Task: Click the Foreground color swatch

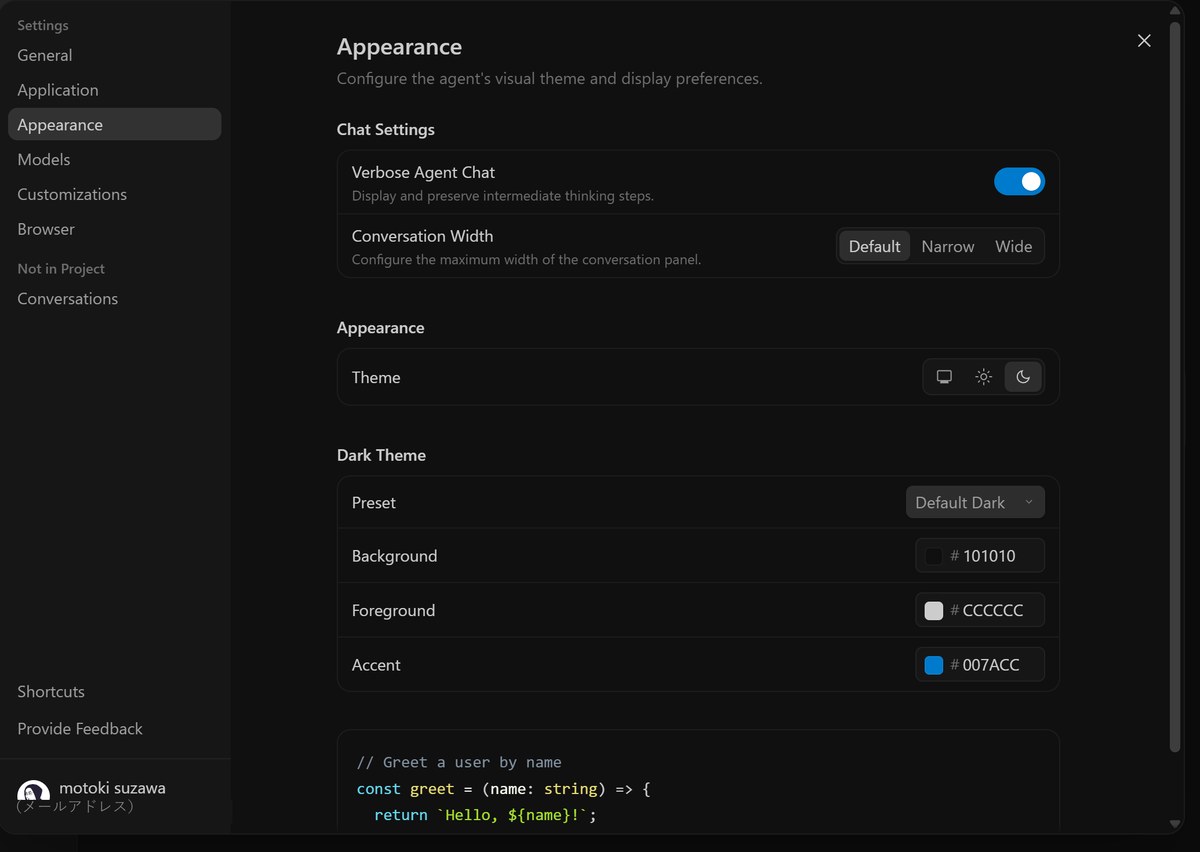Action: tap(934, 610)
